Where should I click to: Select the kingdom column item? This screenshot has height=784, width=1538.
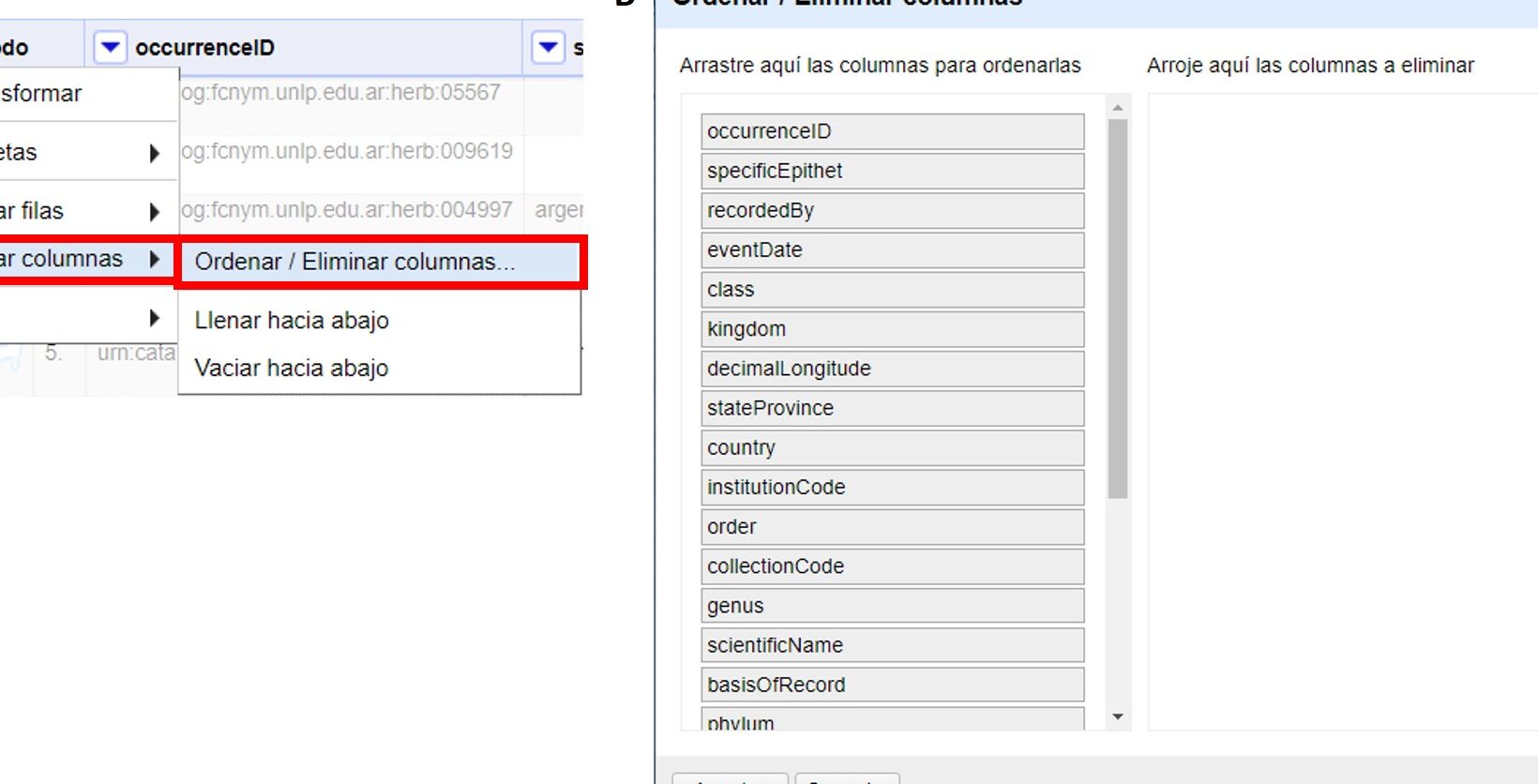click(892, 329)
